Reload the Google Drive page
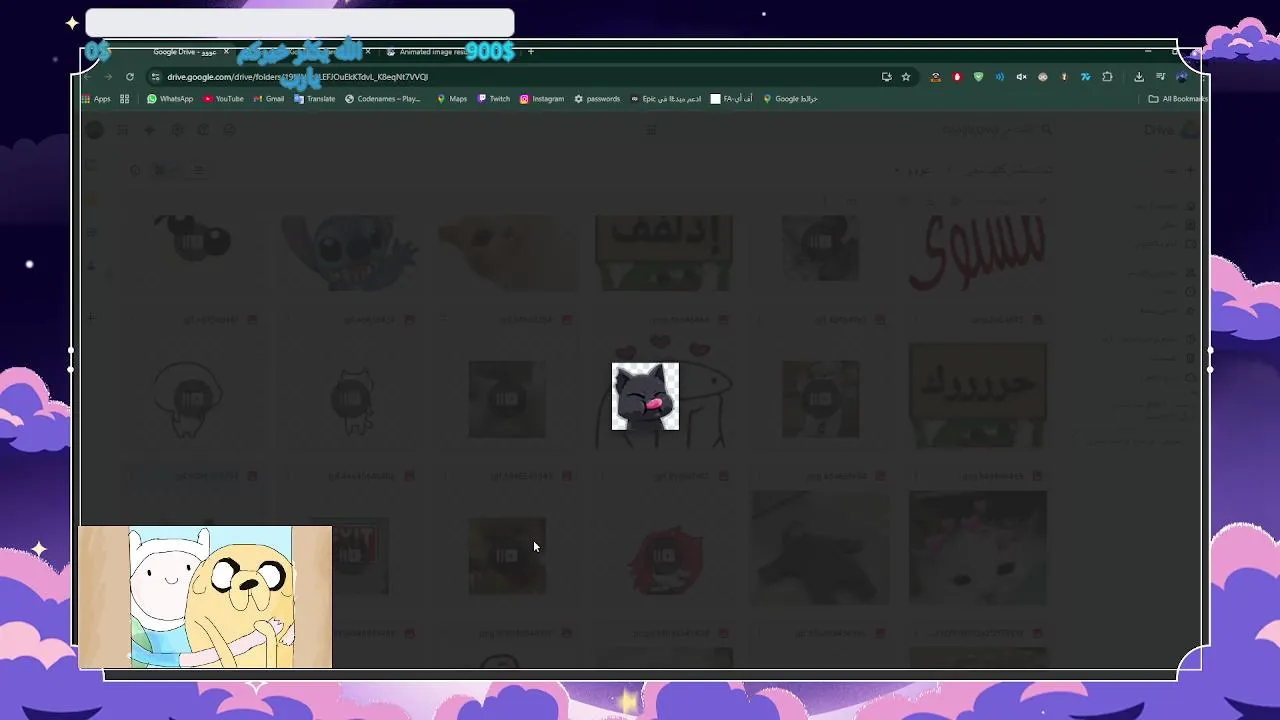This screenshot has width=1280, height=720. coord(130,77)
